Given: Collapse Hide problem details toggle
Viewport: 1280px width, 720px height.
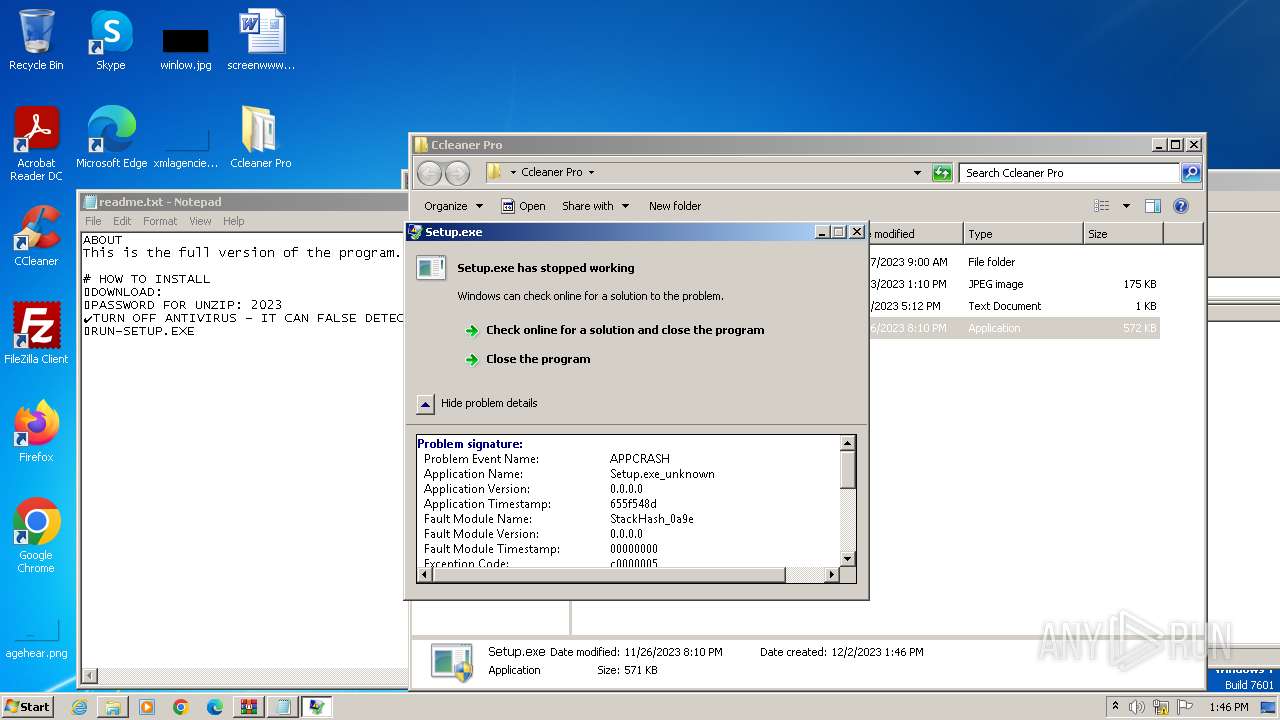Looking at the screenshot, I should tap(477, 403).
